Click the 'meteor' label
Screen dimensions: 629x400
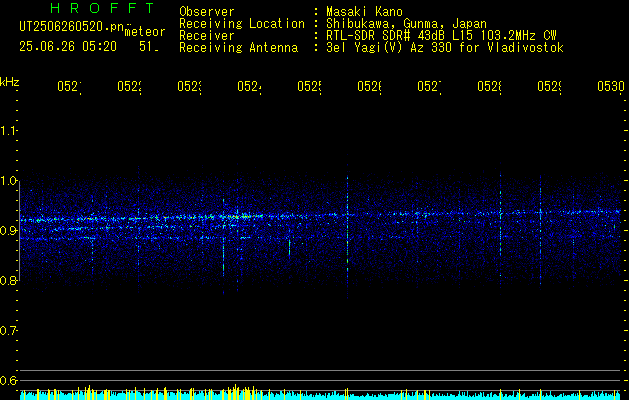pos(145,32)
